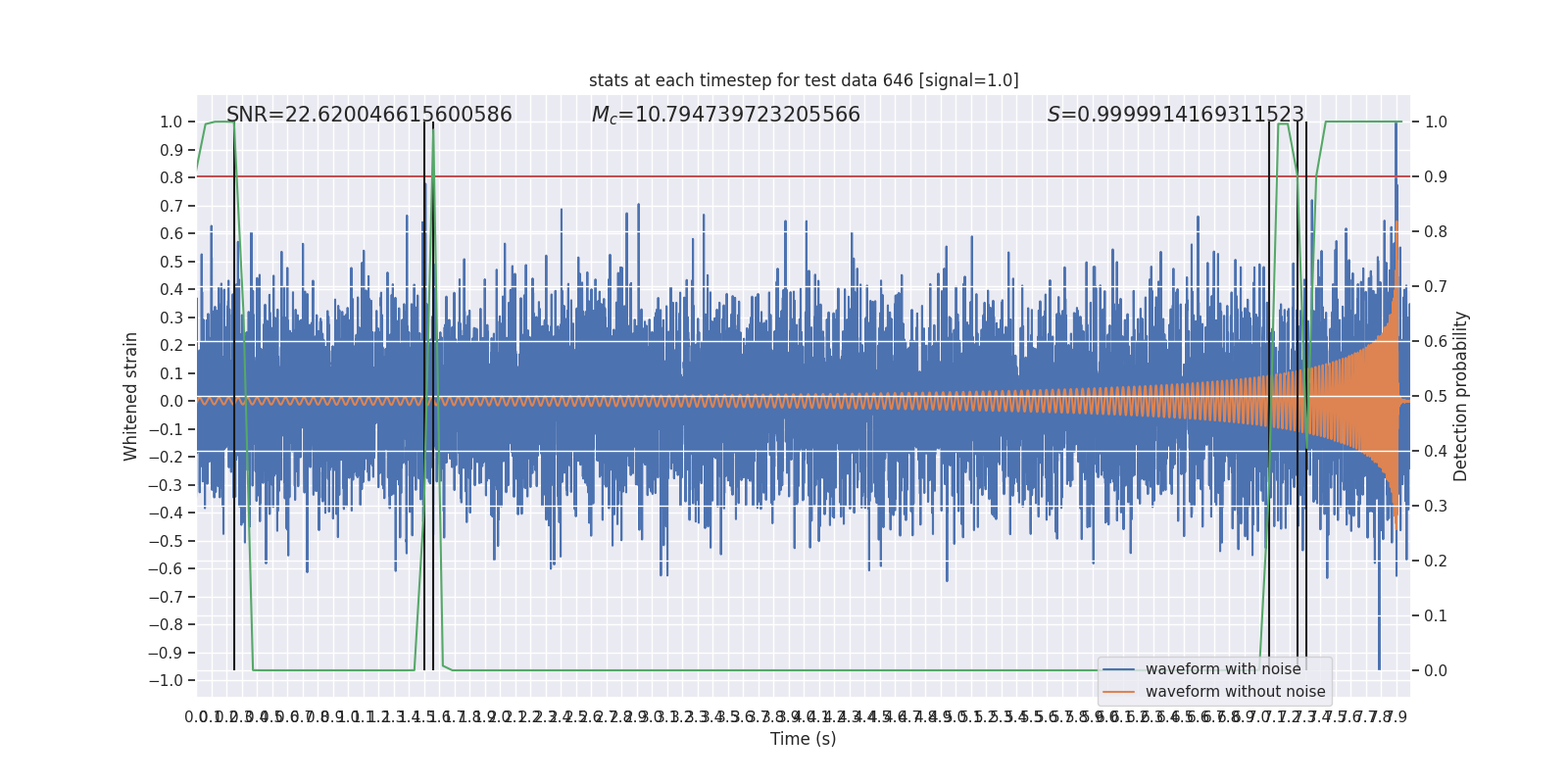Pick the blue line swatch in legend
Viewport: 1568px width, 784px height.
tap(1118, 669)
